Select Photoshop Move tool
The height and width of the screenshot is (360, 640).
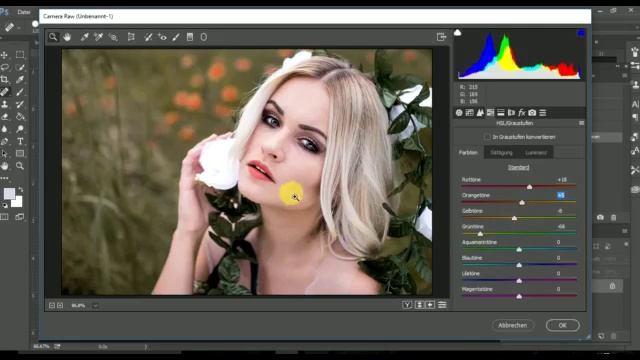click(x=5, y=55)
